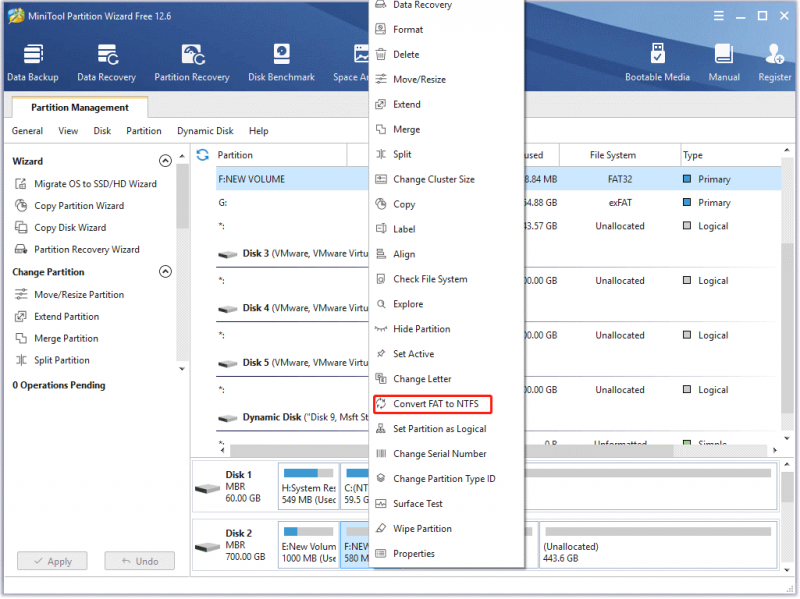Choose Convert FAT to NTFS
Viewport: 800px width, 599px height.
coord(433,404)
